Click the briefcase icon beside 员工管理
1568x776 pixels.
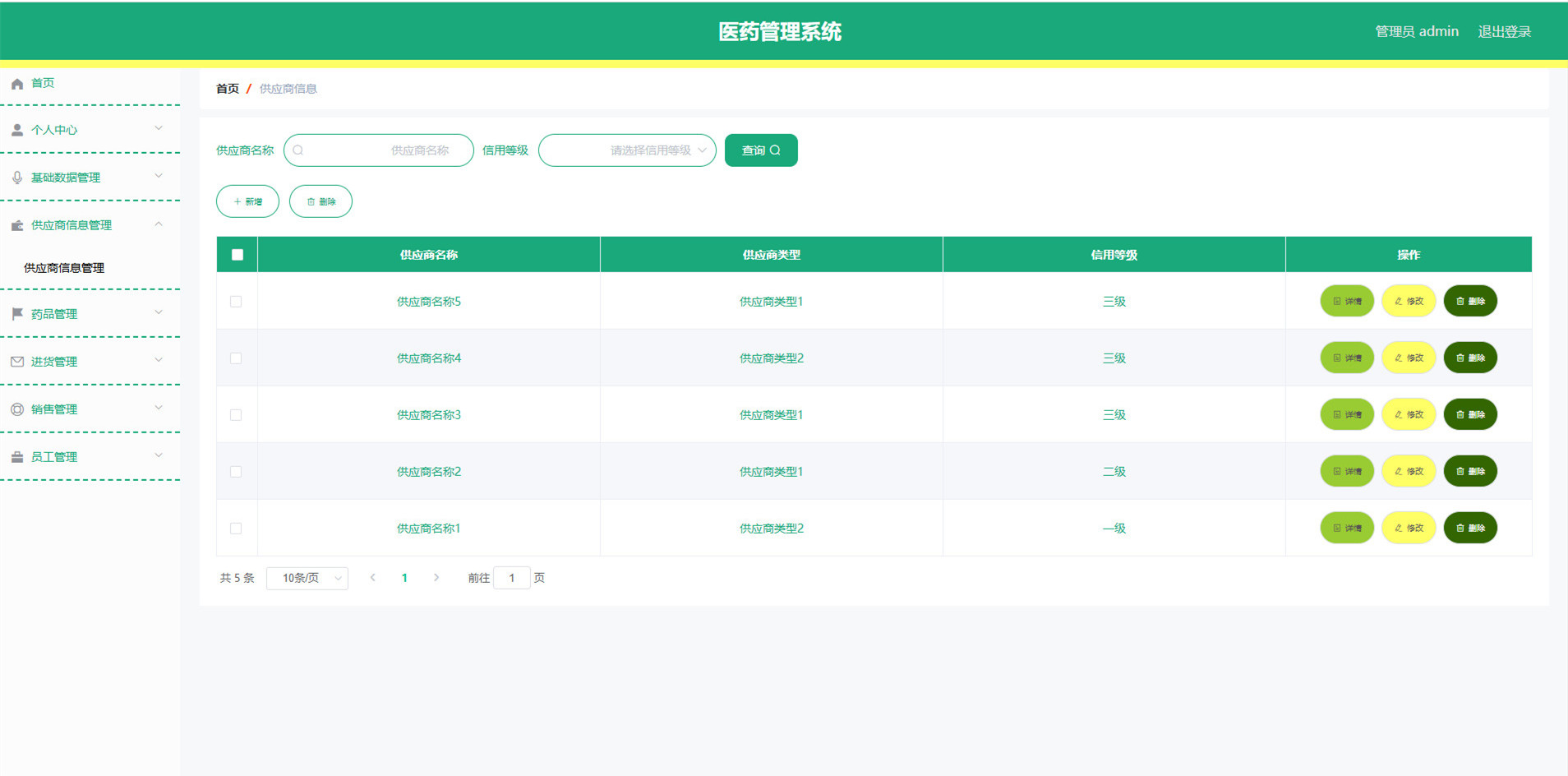point(16,457)
